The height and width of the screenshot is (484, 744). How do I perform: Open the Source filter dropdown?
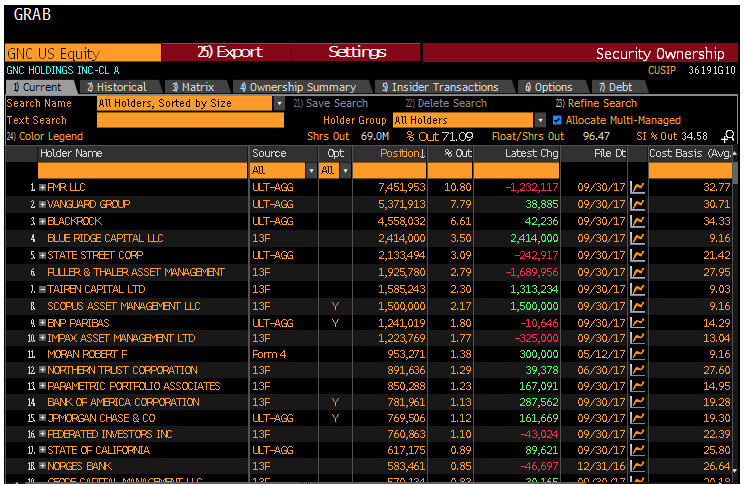click(311, 170)
